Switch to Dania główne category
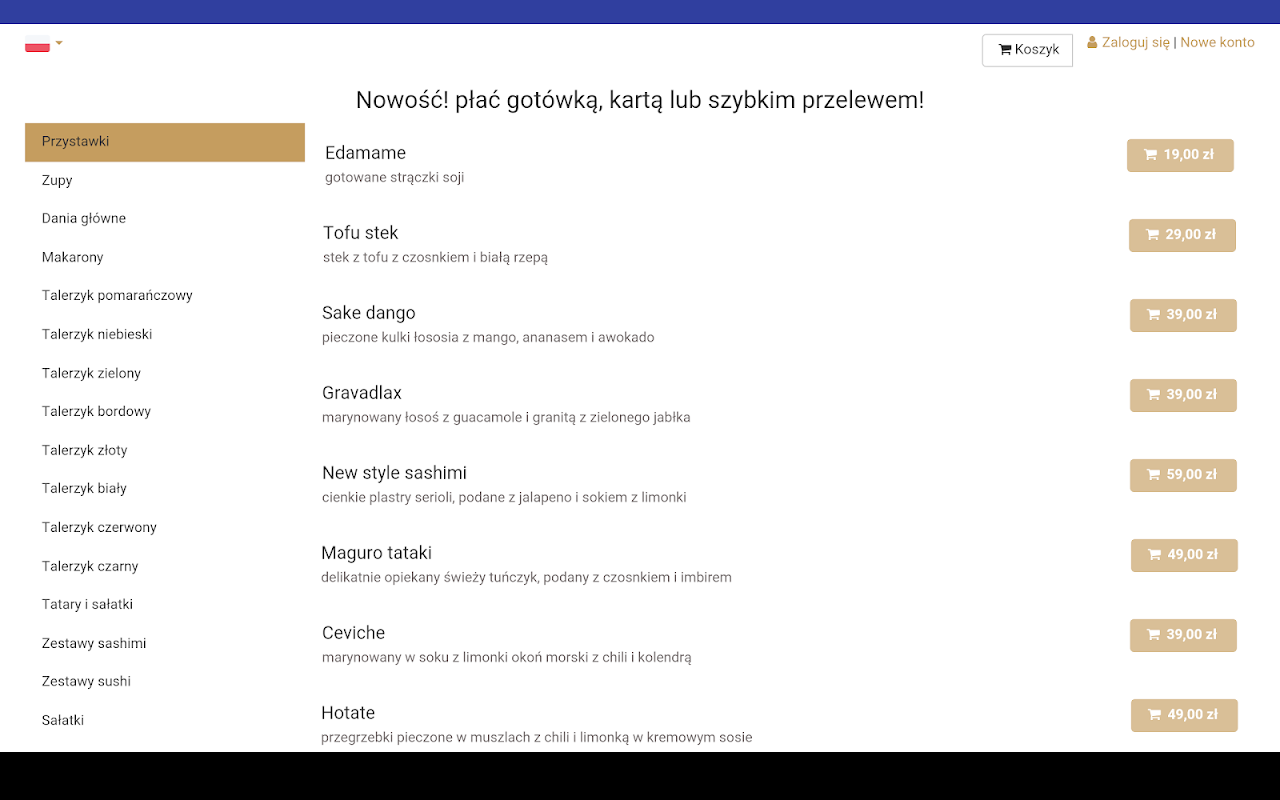 (x=165, y=218)
